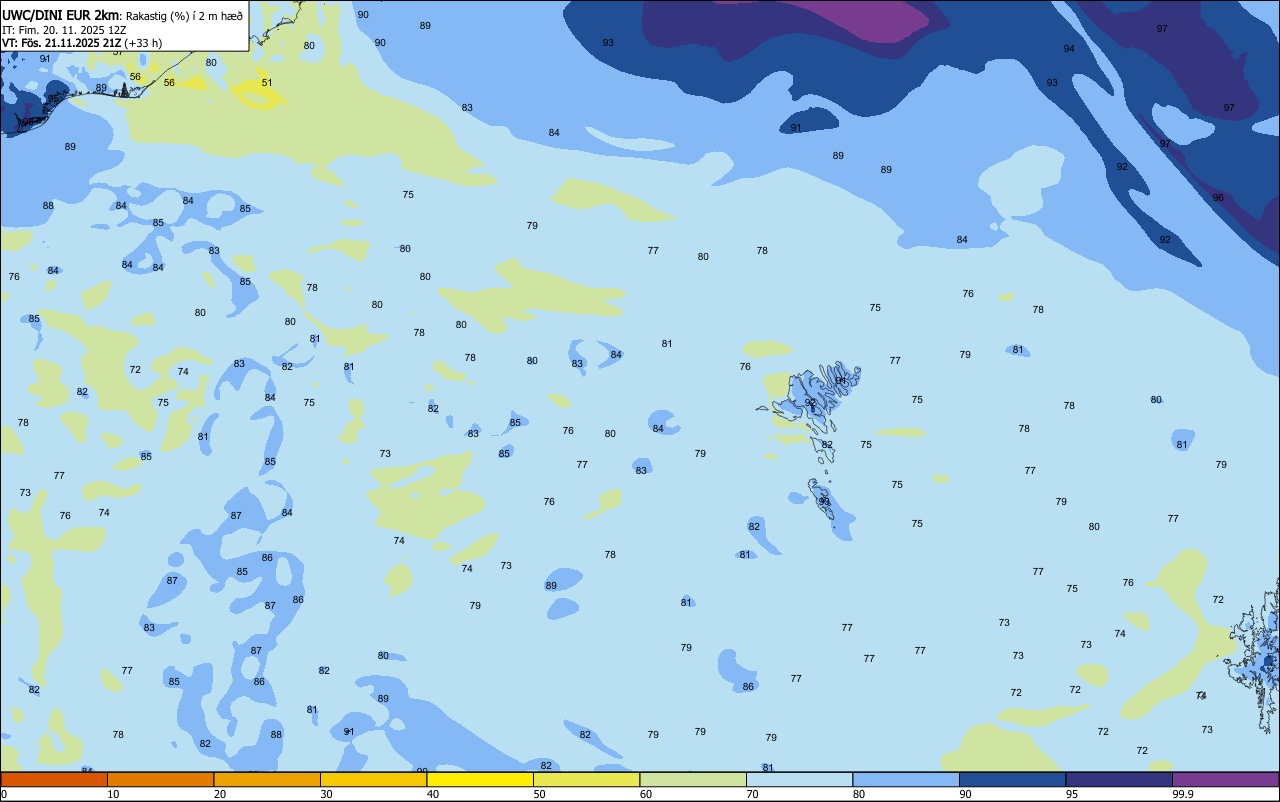Click the initial time line IT: Fim. 20. 11. 2025 12Z

64,29
